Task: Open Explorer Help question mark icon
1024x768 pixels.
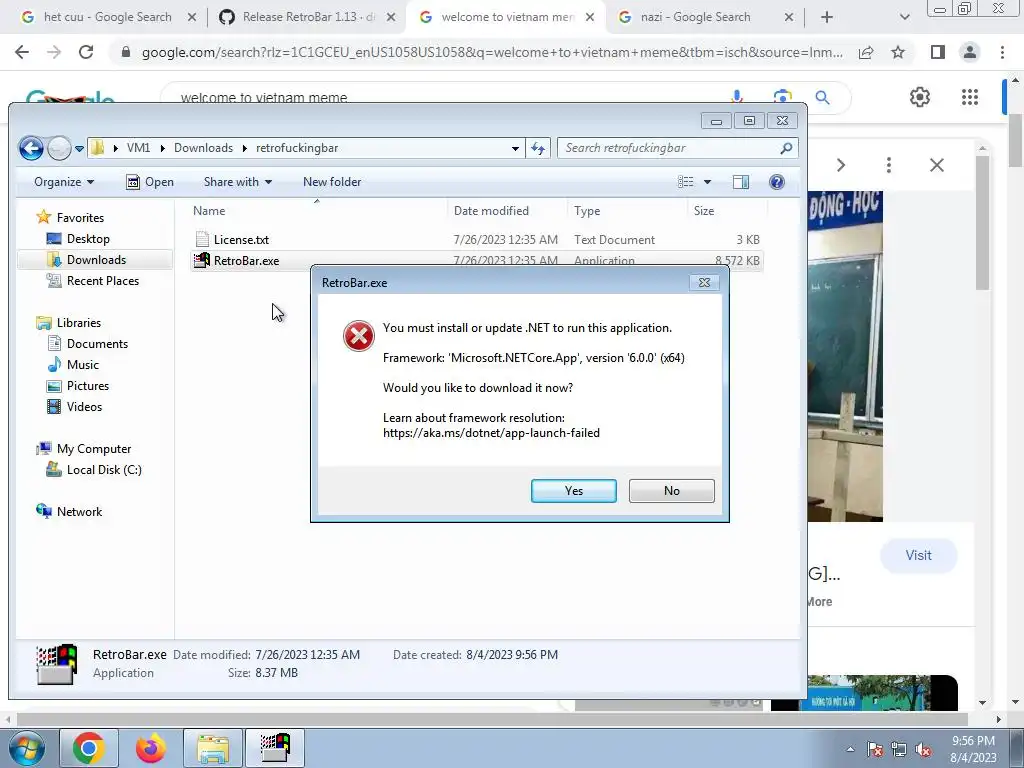Action: [776, 182]
